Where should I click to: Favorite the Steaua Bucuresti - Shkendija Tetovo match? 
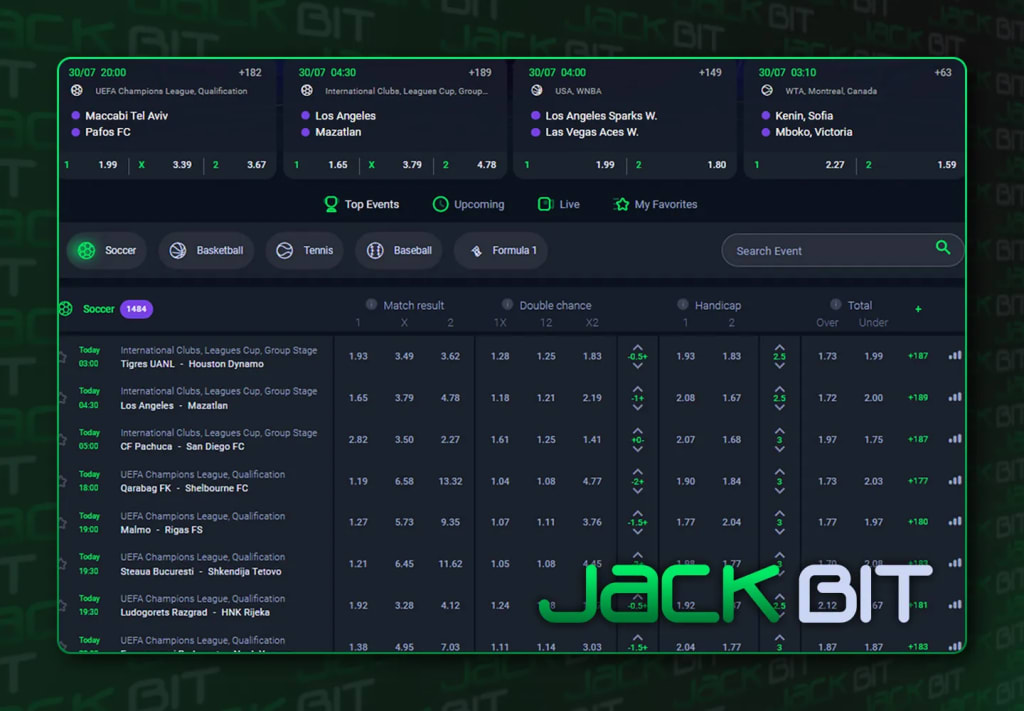[x=63, y=564]
